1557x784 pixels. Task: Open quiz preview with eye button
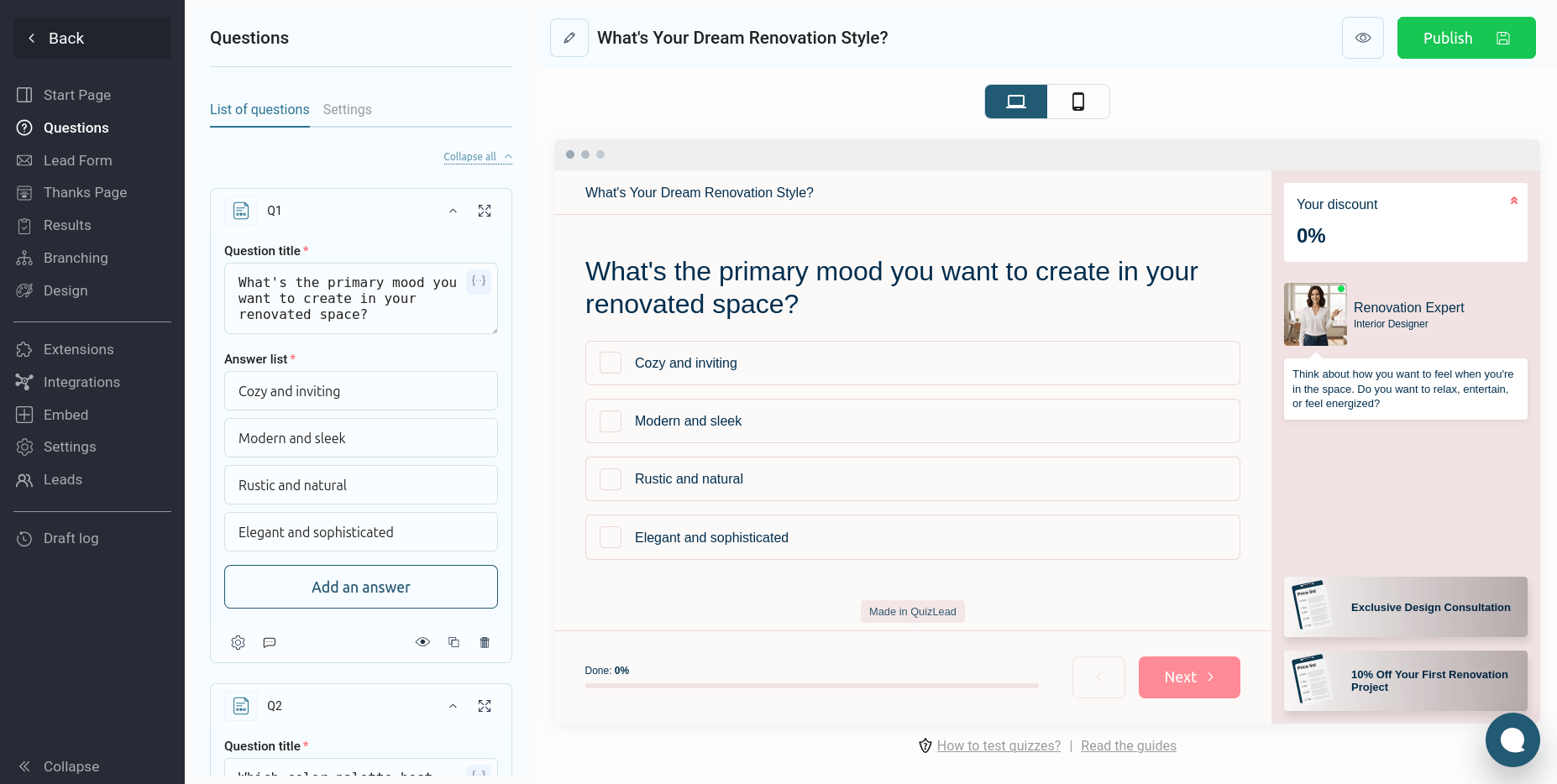click(x=1362, y=38)
